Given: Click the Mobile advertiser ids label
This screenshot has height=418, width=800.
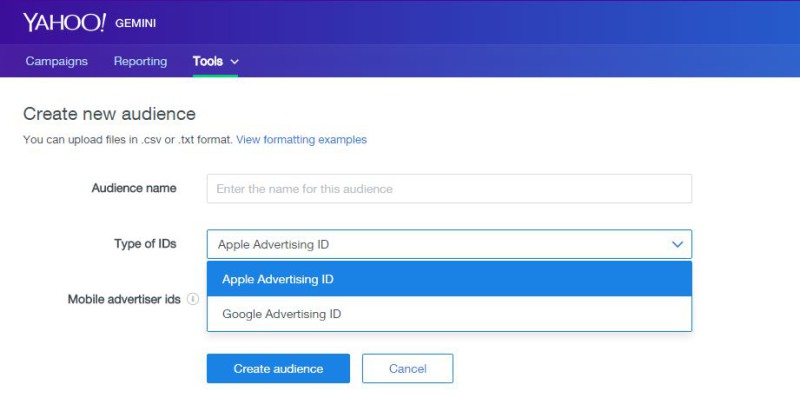Looking at the screenshot, I should click(x=124, y=299).
